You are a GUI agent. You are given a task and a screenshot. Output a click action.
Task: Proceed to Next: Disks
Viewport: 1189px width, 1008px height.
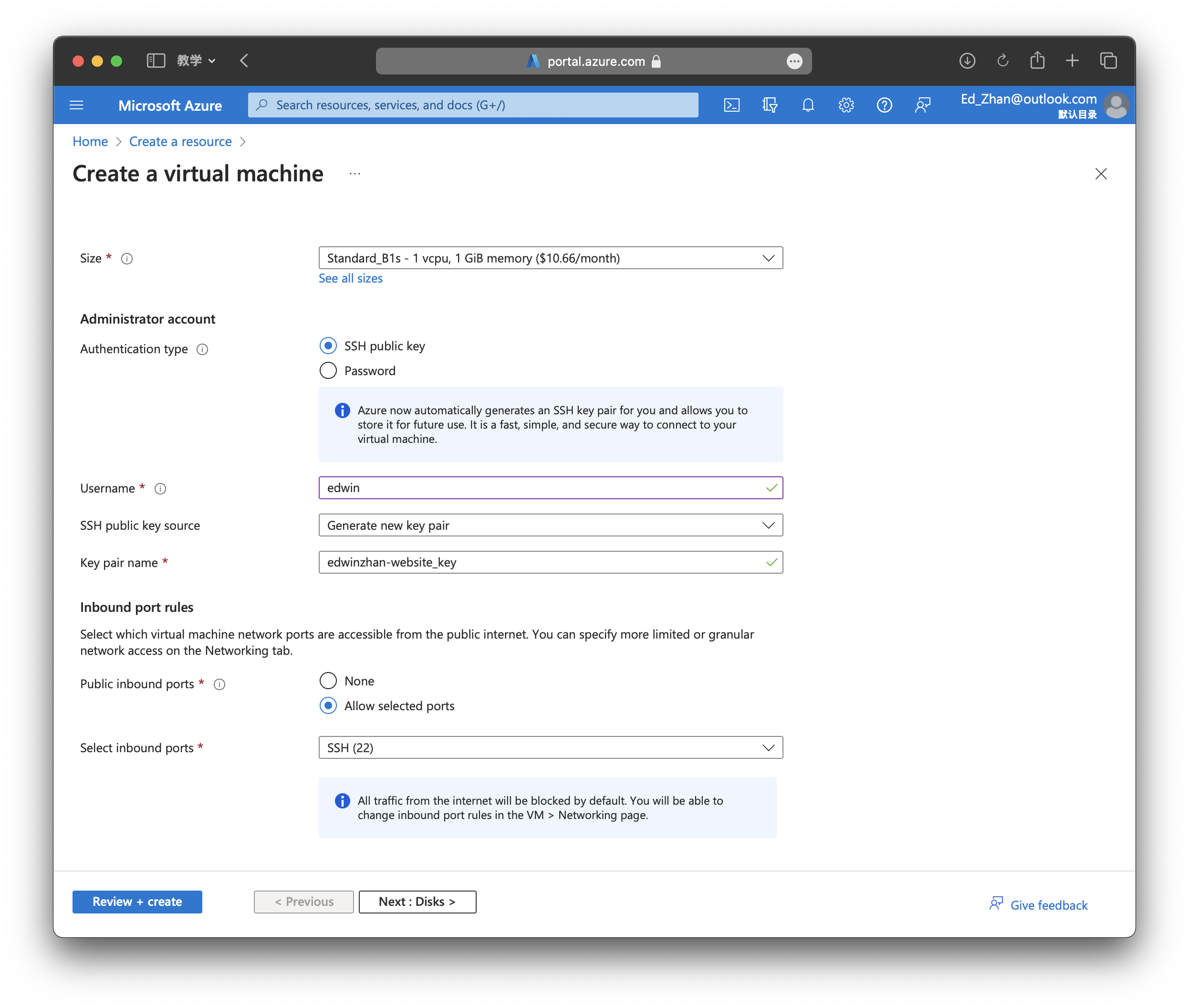(417, 902)
